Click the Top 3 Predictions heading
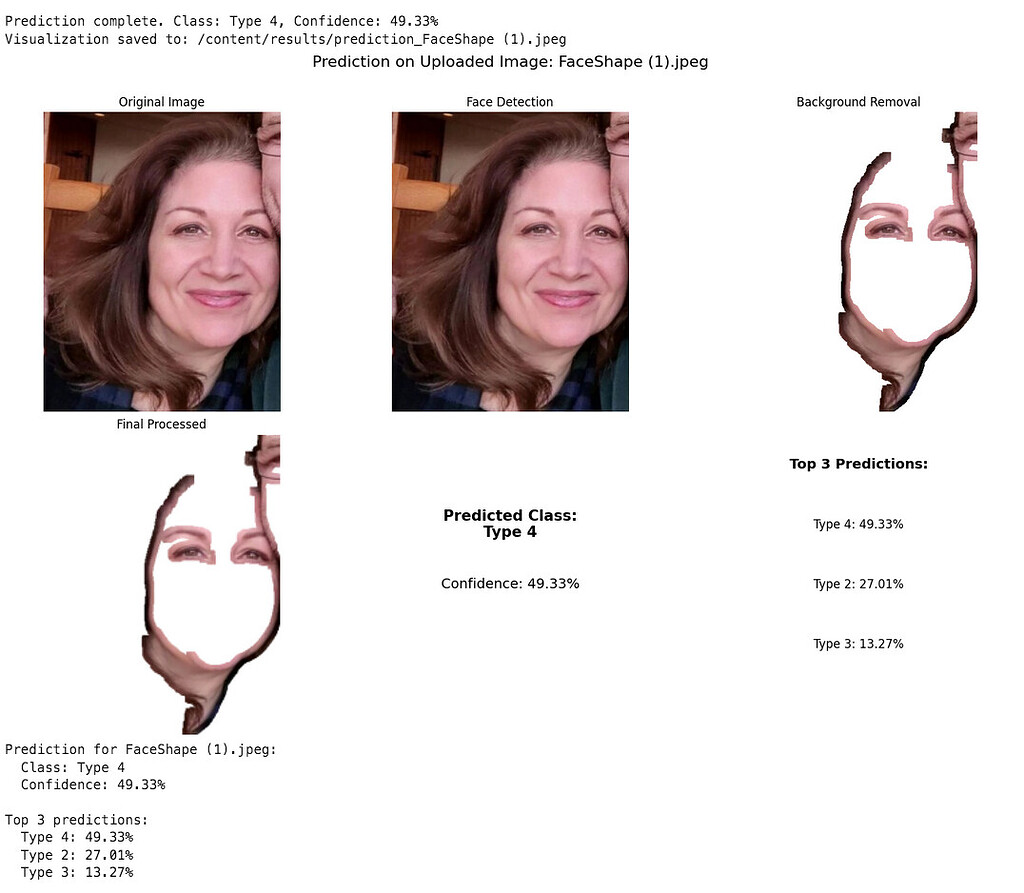The height and width of the screenshot is (893, 1024). (858, 463)
